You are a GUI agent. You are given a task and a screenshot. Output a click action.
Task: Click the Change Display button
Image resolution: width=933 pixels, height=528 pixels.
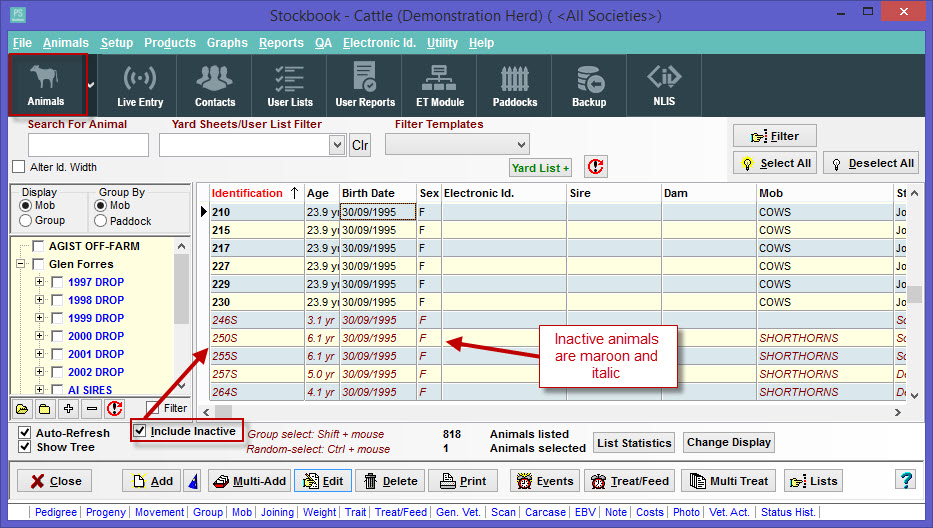pos(728,442)
